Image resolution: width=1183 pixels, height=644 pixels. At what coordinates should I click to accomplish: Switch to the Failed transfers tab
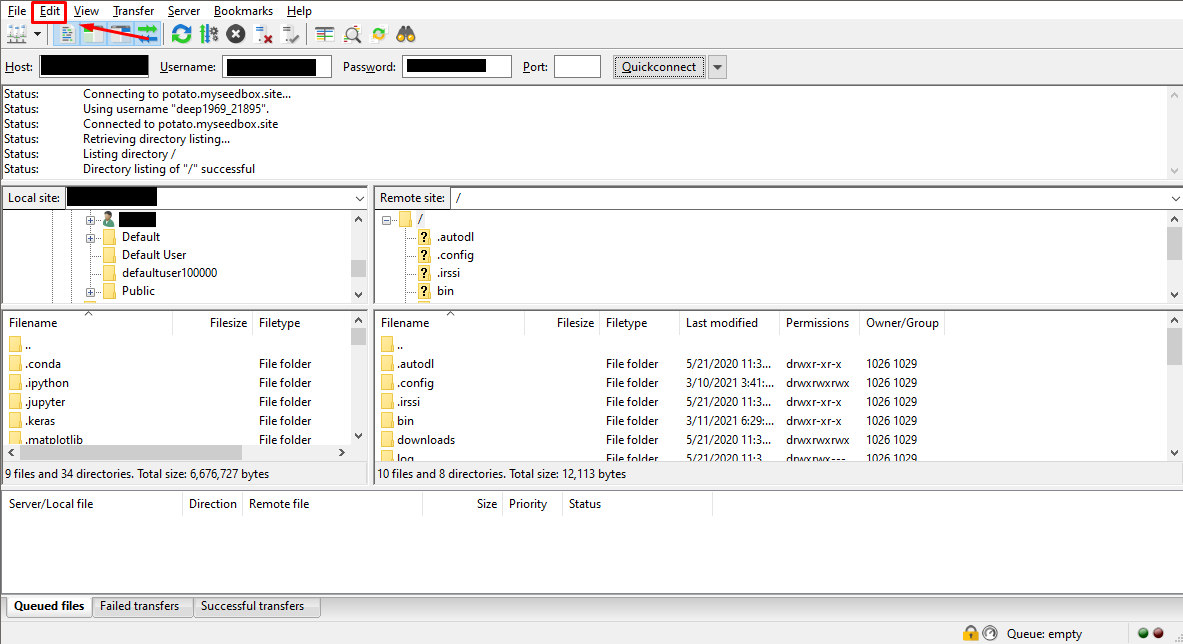tap(141, 606)
